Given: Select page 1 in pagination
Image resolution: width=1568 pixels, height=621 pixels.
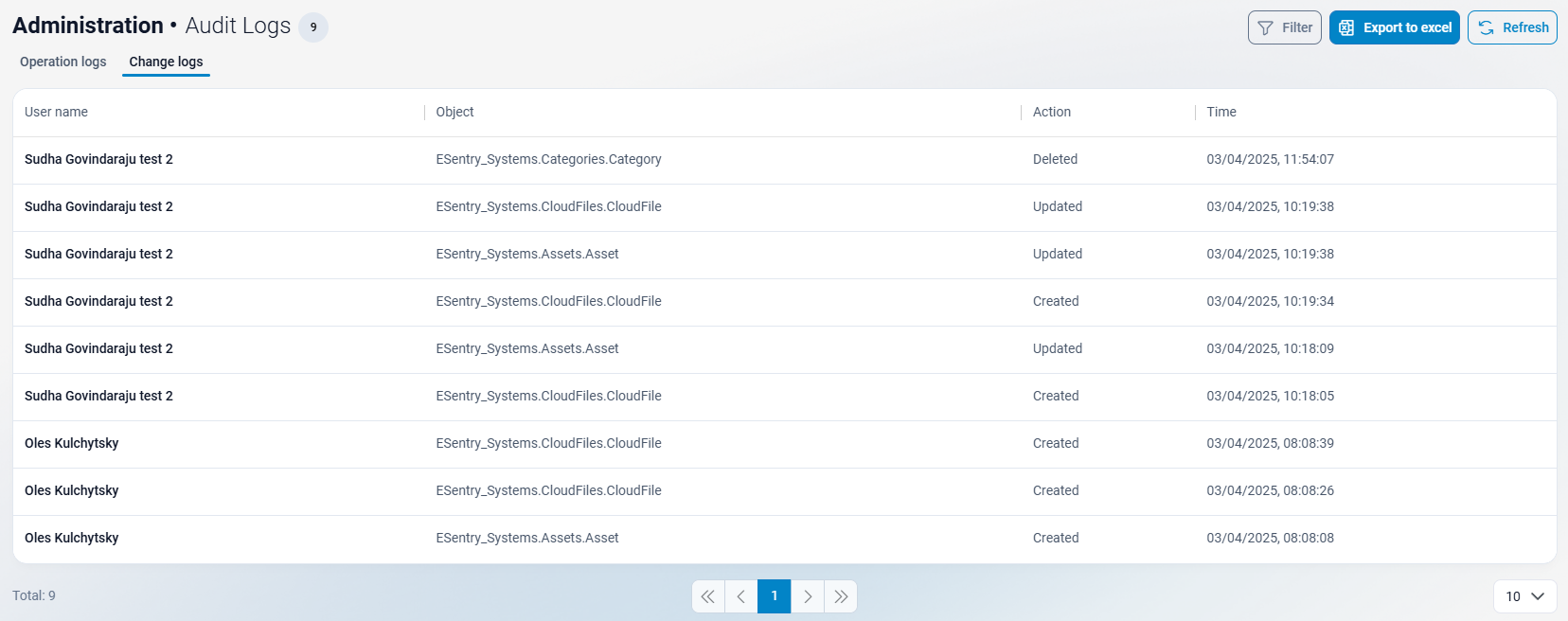Looking at the screenshot, I should pyautogui.click(x=775, y=596).
